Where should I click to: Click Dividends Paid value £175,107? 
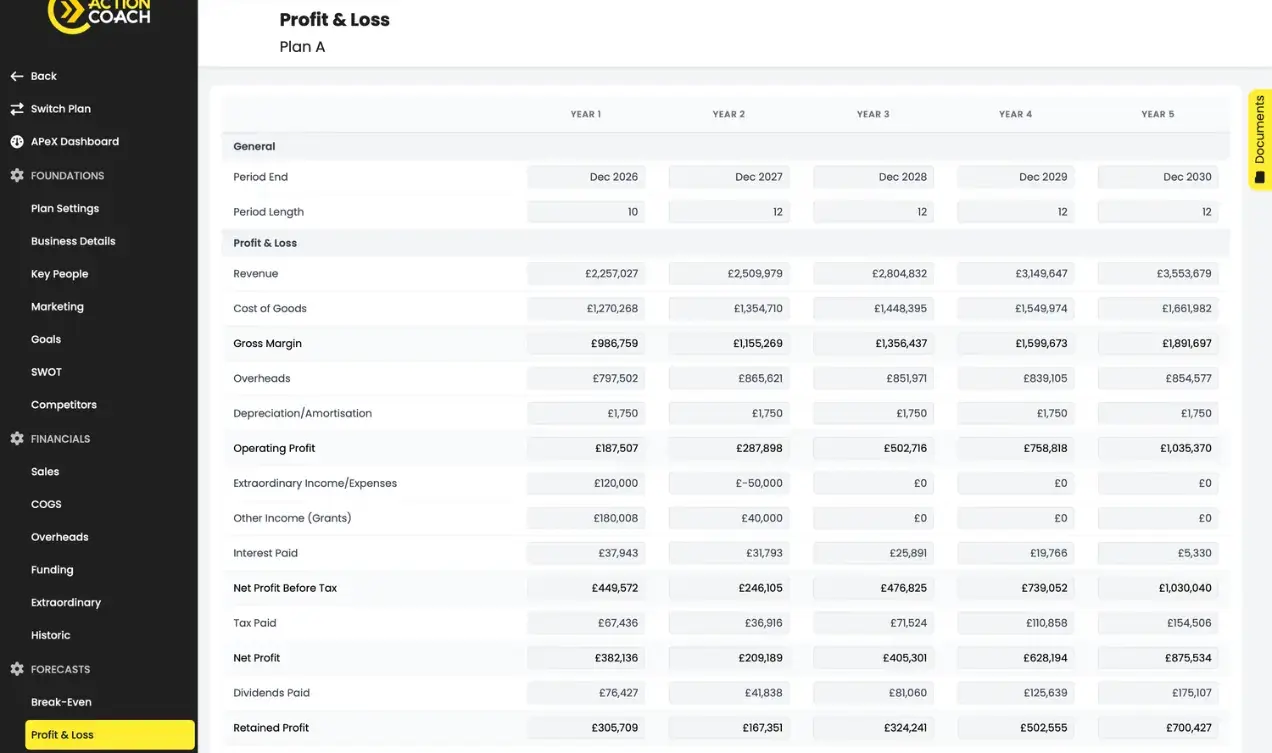pyautogui.click(x=1158, y=693)
